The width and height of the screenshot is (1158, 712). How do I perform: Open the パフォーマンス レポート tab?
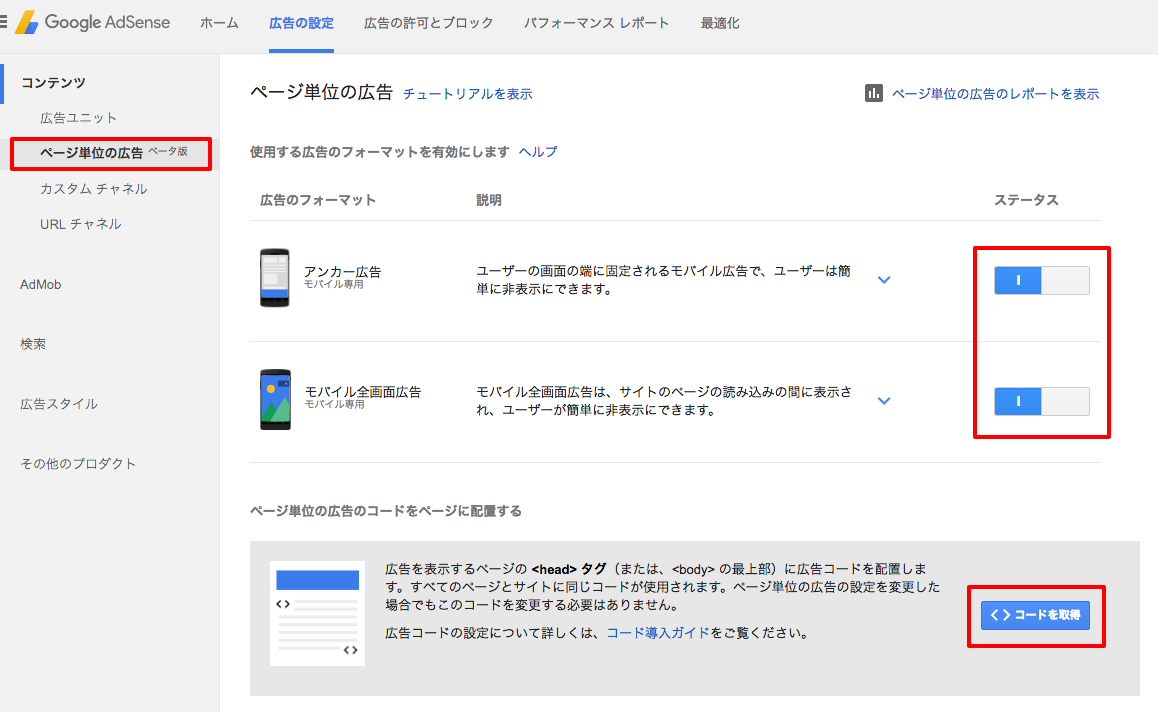(597, 23)
